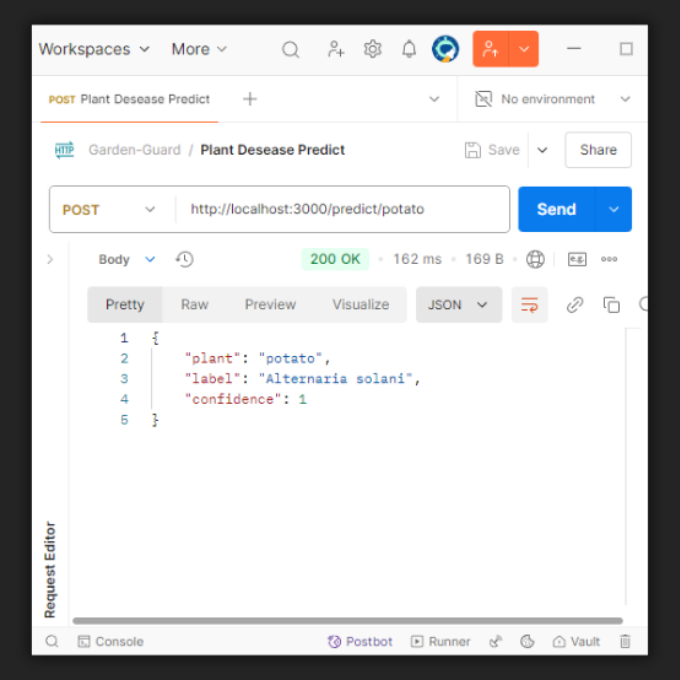This screenshot has height=680, width=680.
Task: Click the network globe icon
Action: [x=536, y=259]
